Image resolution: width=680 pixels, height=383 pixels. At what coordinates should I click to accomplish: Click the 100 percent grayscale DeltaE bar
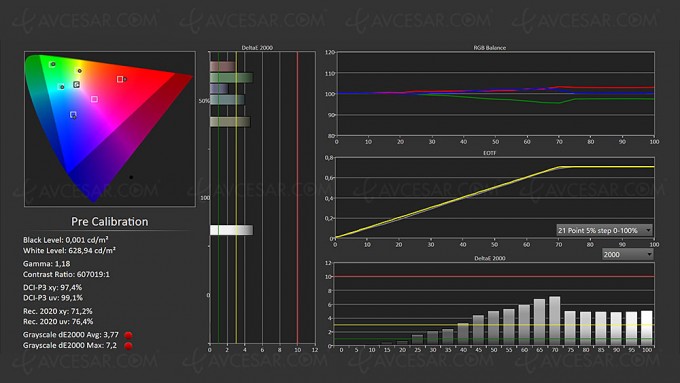(x=647, y=328)
